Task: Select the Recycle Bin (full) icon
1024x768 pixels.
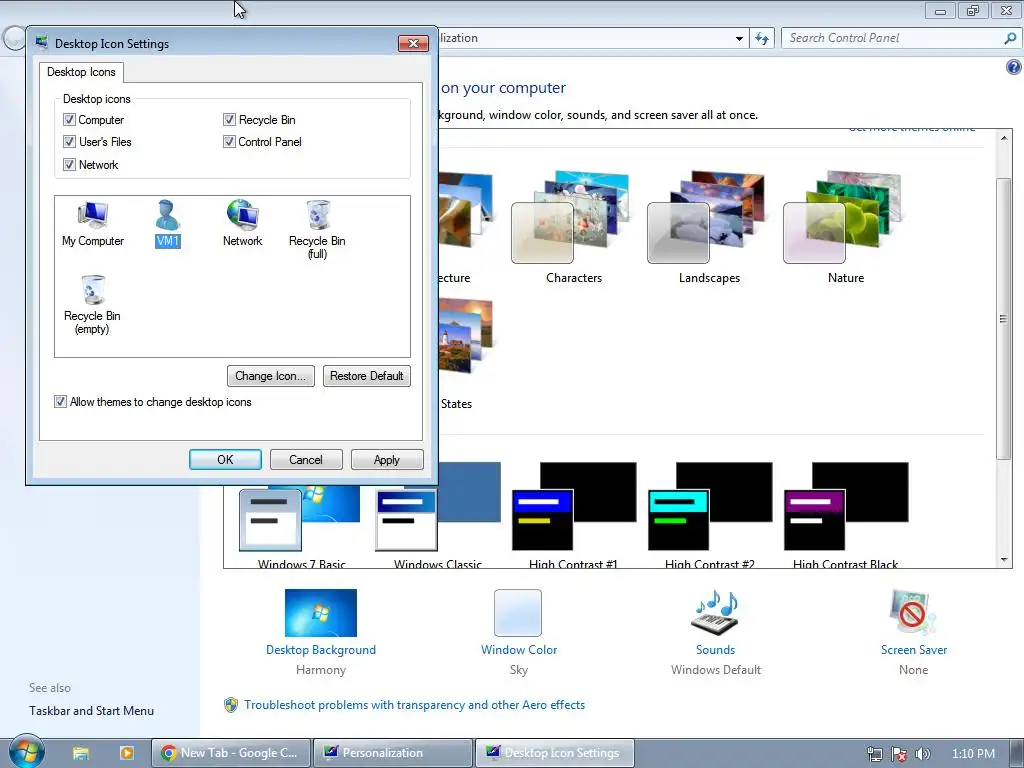Action: 317,230
